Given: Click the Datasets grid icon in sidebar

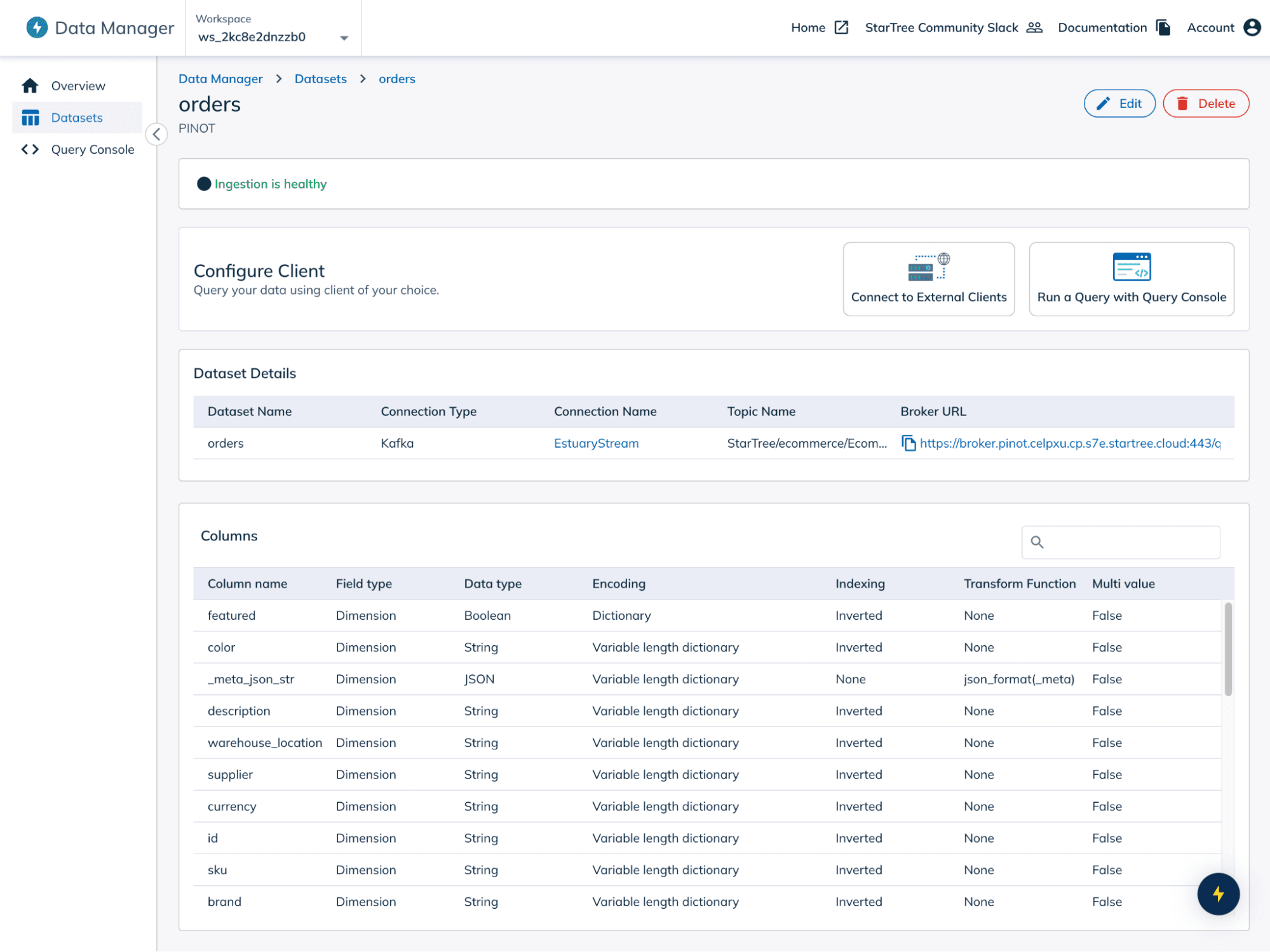Looking at the screenshot, I should click(30, 117).
